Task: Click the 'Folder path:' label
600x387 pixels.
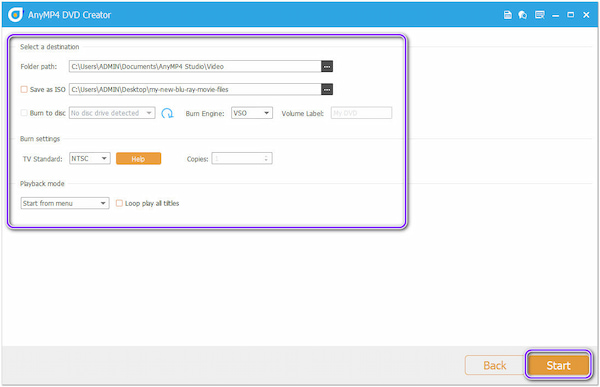Action: point(39,66)
